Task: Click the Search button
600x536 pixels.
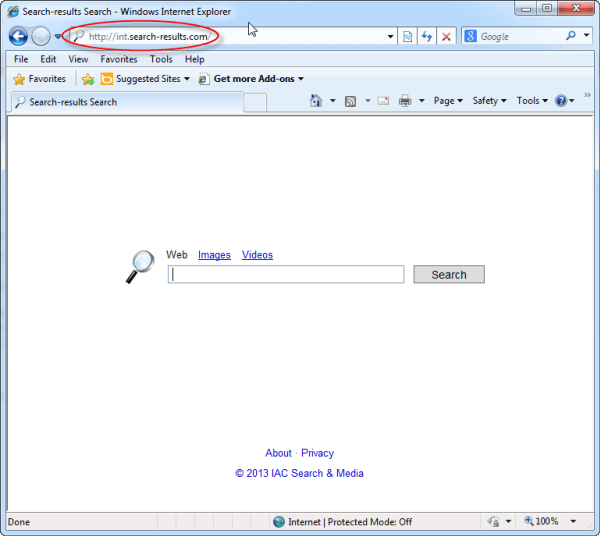Action: pos(449,274)
